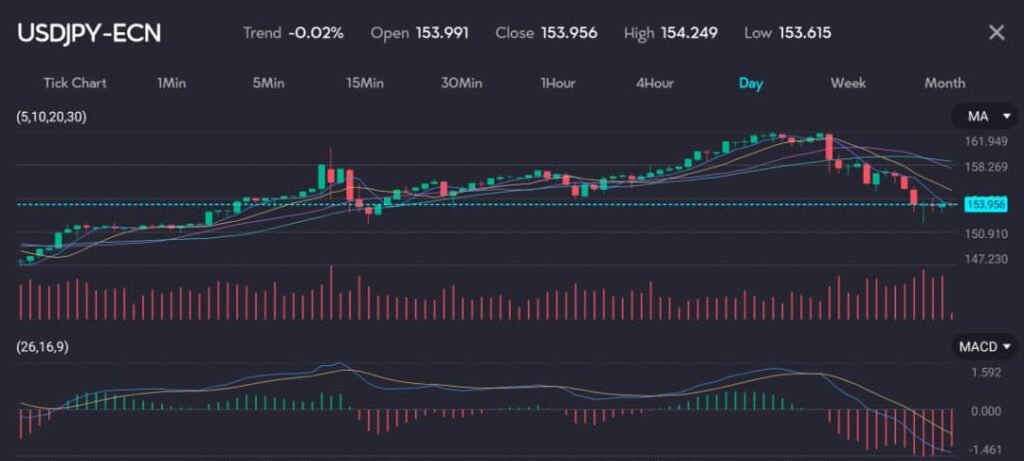The image size is (1024, 461).
Task: Open the MACD indicator dropdown
Action: point(985,347)
